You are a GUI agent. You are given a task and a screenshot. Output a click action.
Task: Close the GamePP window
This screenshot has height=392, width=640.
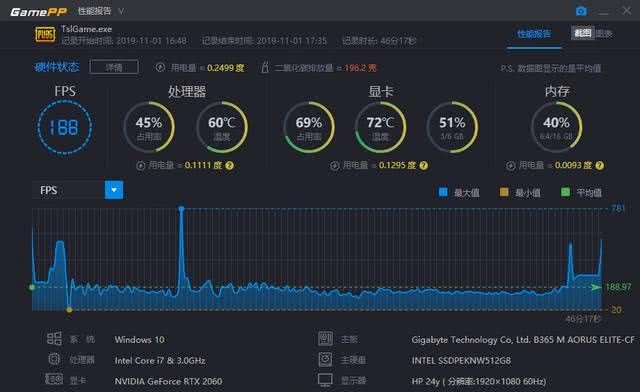tap(627, 11)
